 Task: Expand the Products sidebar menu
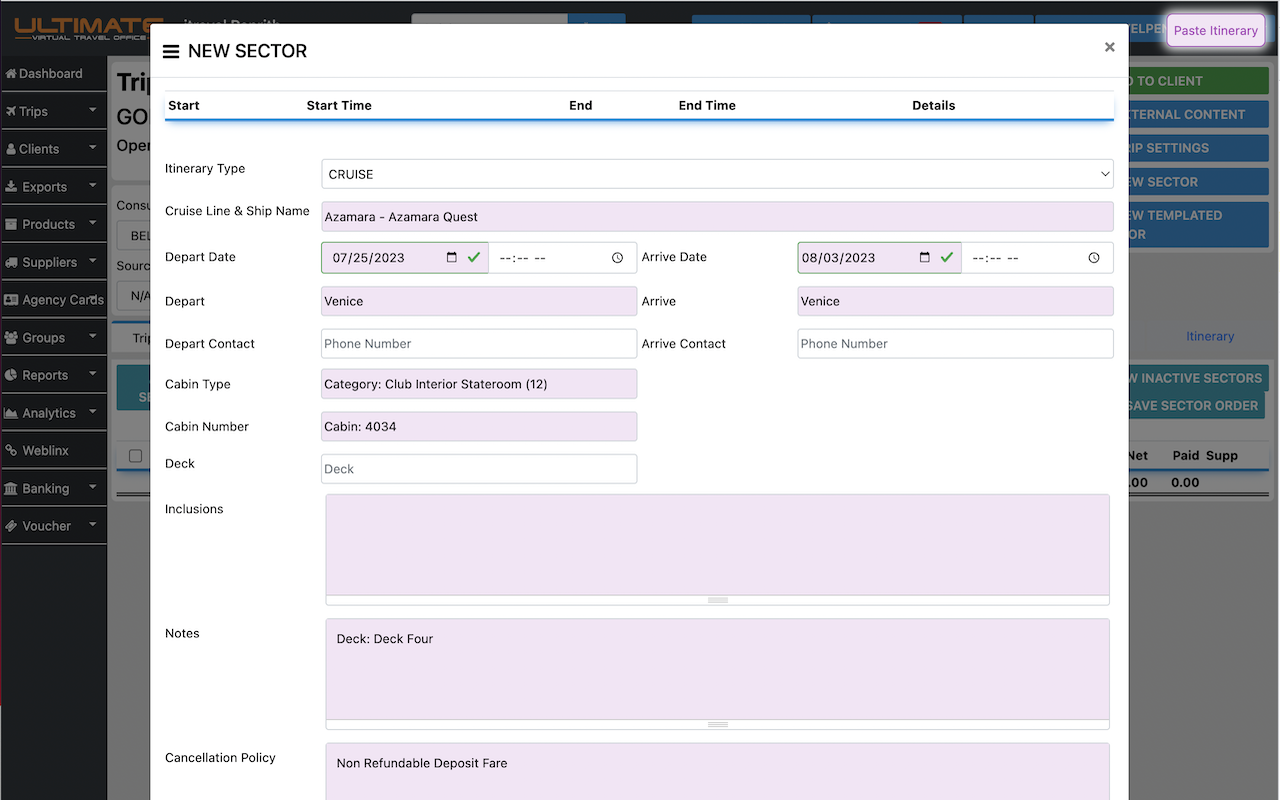tap(54, 224)
